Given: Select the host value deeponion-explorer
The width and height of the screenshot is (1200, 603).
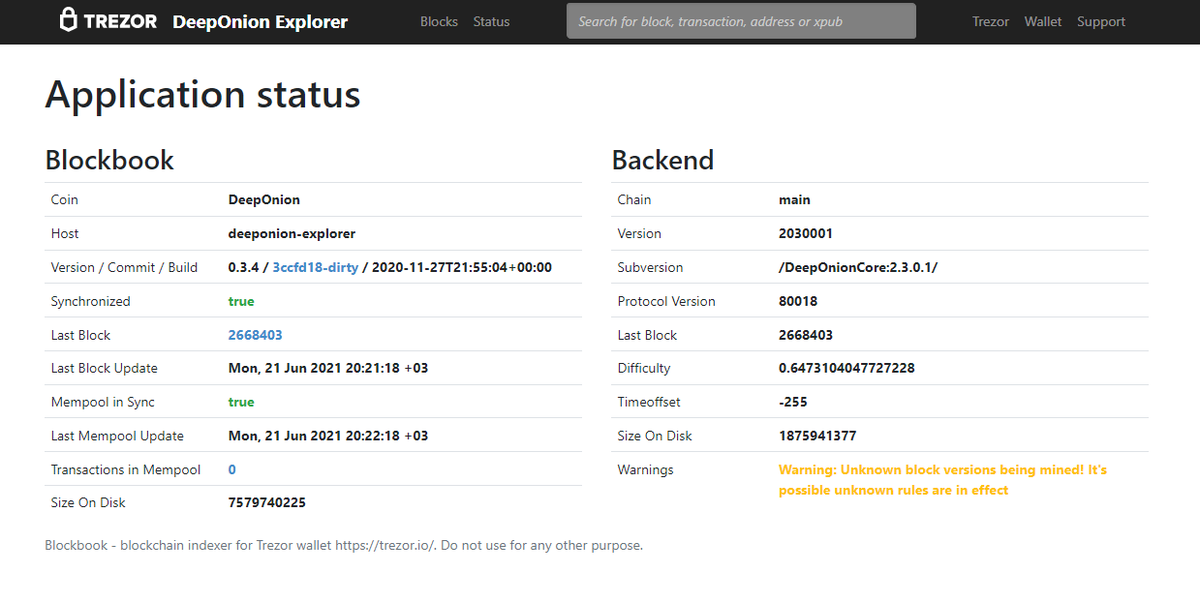Looking at the screenshot, I should [x=292, y=234].
